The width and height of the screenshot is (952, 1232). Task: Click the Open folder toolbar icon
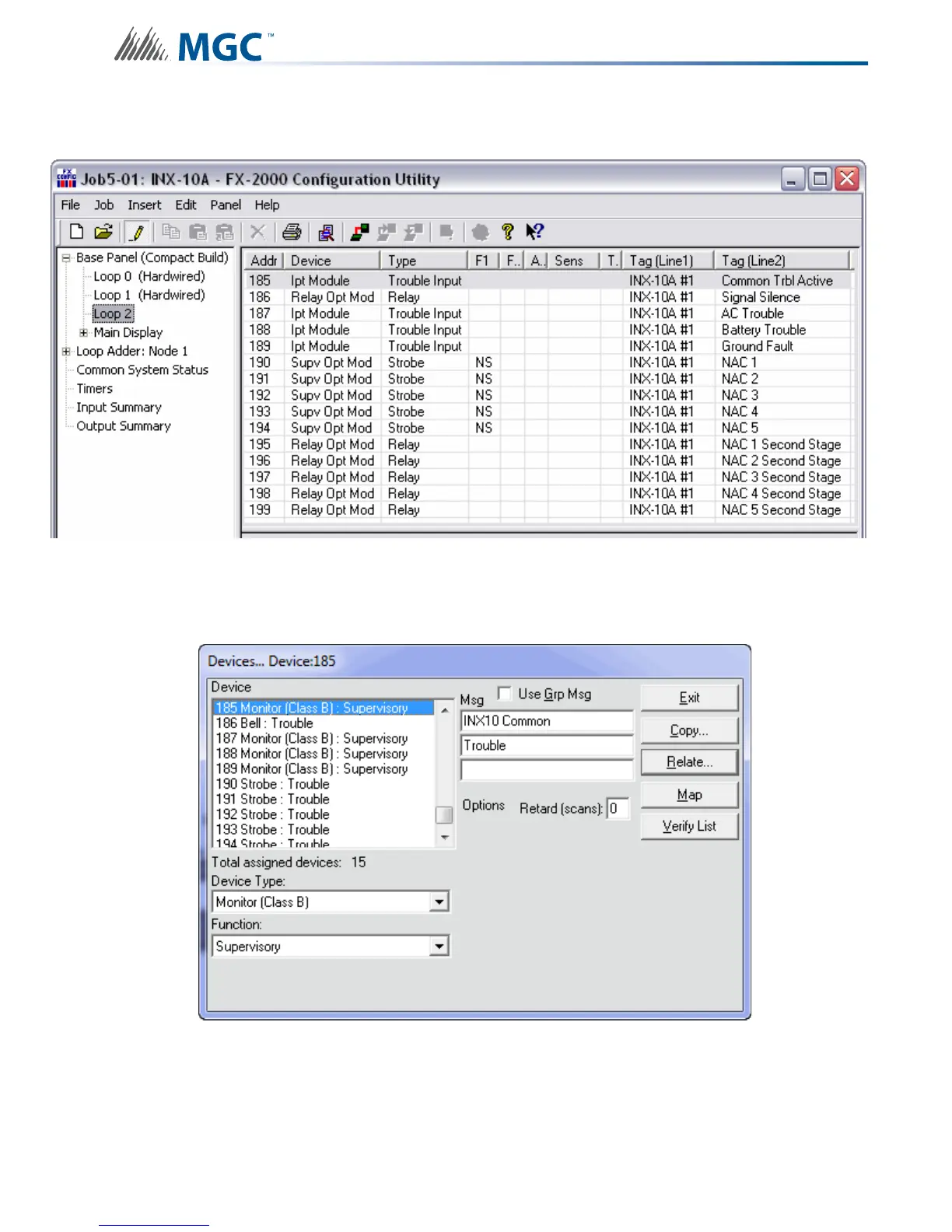103,232
